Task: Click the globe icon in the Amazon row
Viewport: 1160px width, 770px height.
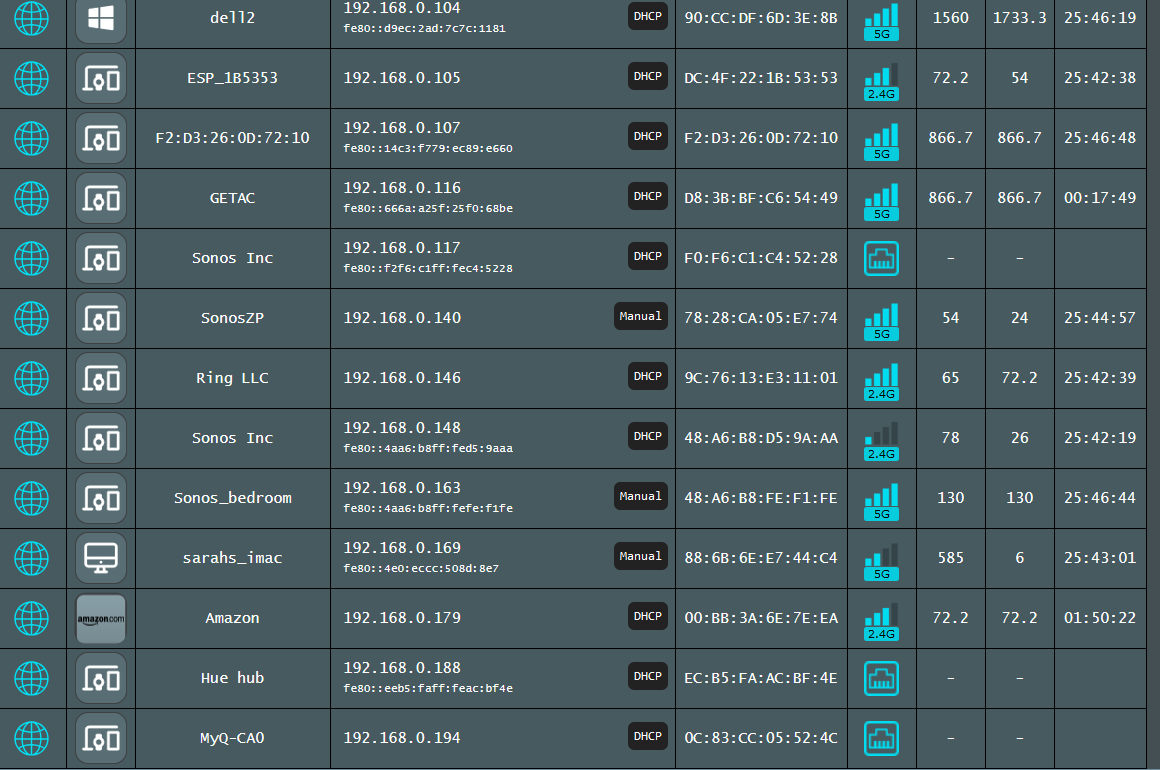Action: coord(32,618)
